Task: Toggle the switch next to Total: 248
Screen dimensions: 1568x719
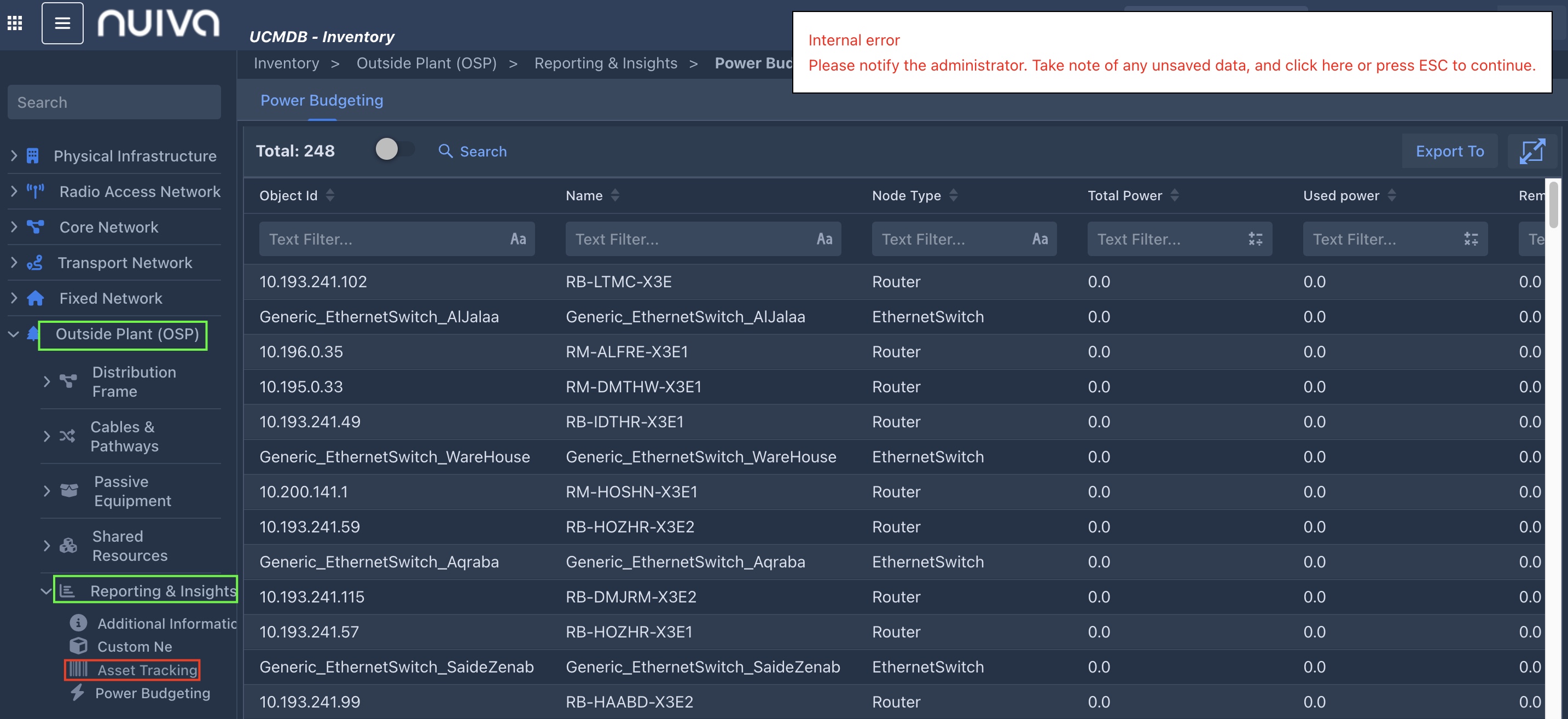Action: (x=394, y=149)
